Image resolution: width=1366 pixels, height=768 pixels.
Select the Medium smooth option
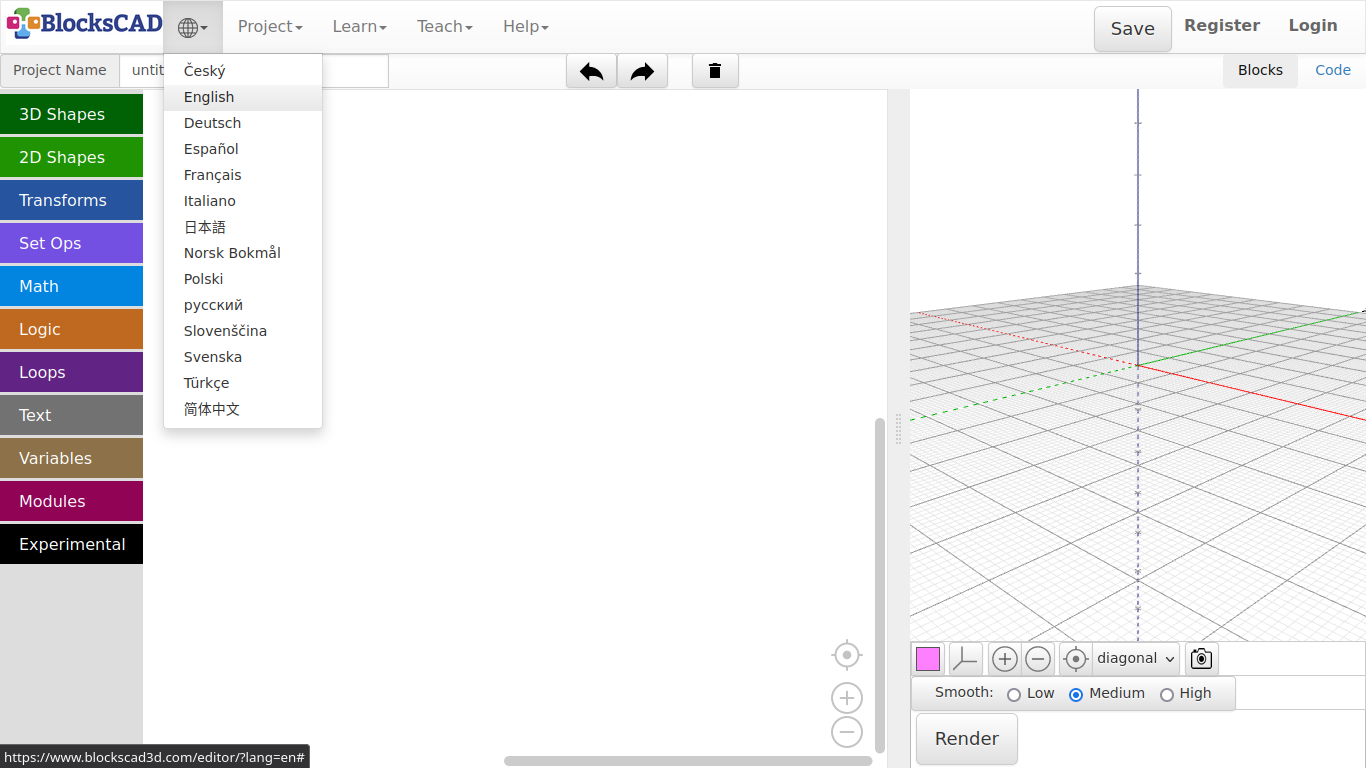(1076, 694)
